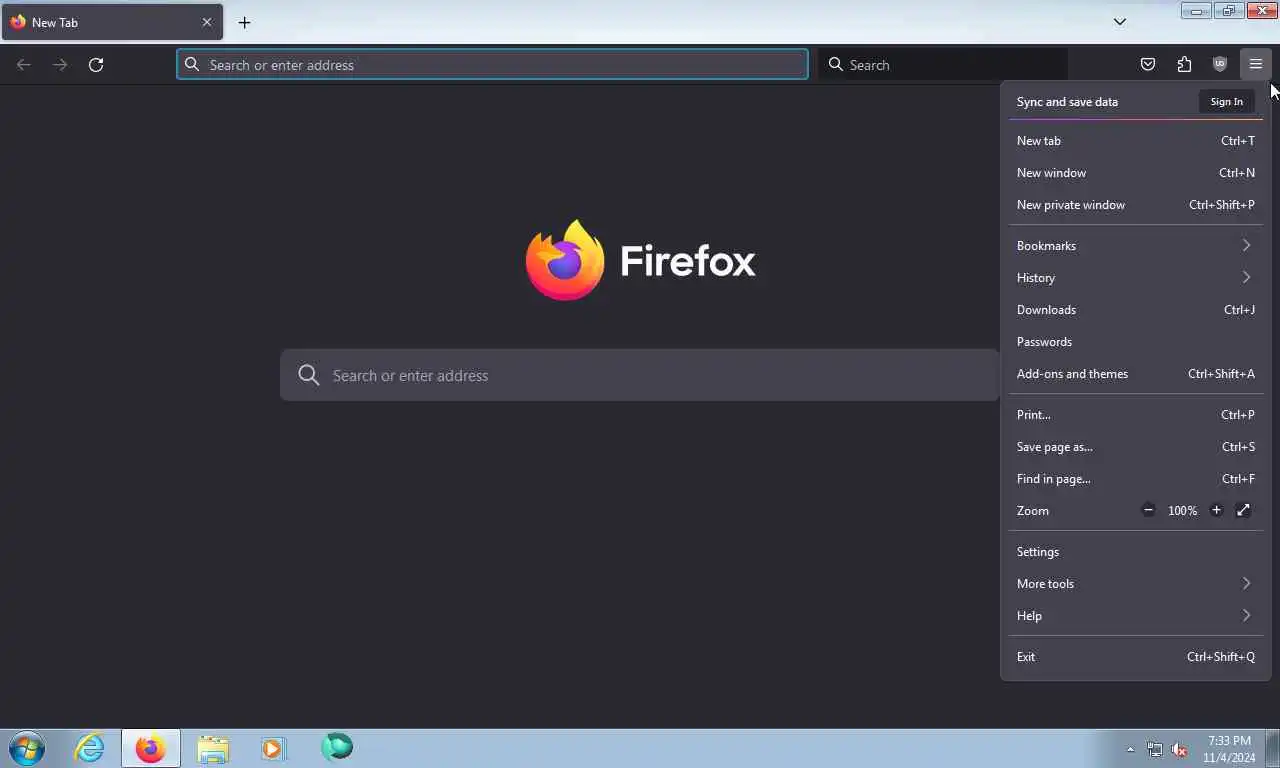Image resolution: width=1280 pixels, height=768 pixels.
Task: Open the Save to Pocket icon
Action: click(x=1148, y=65)
